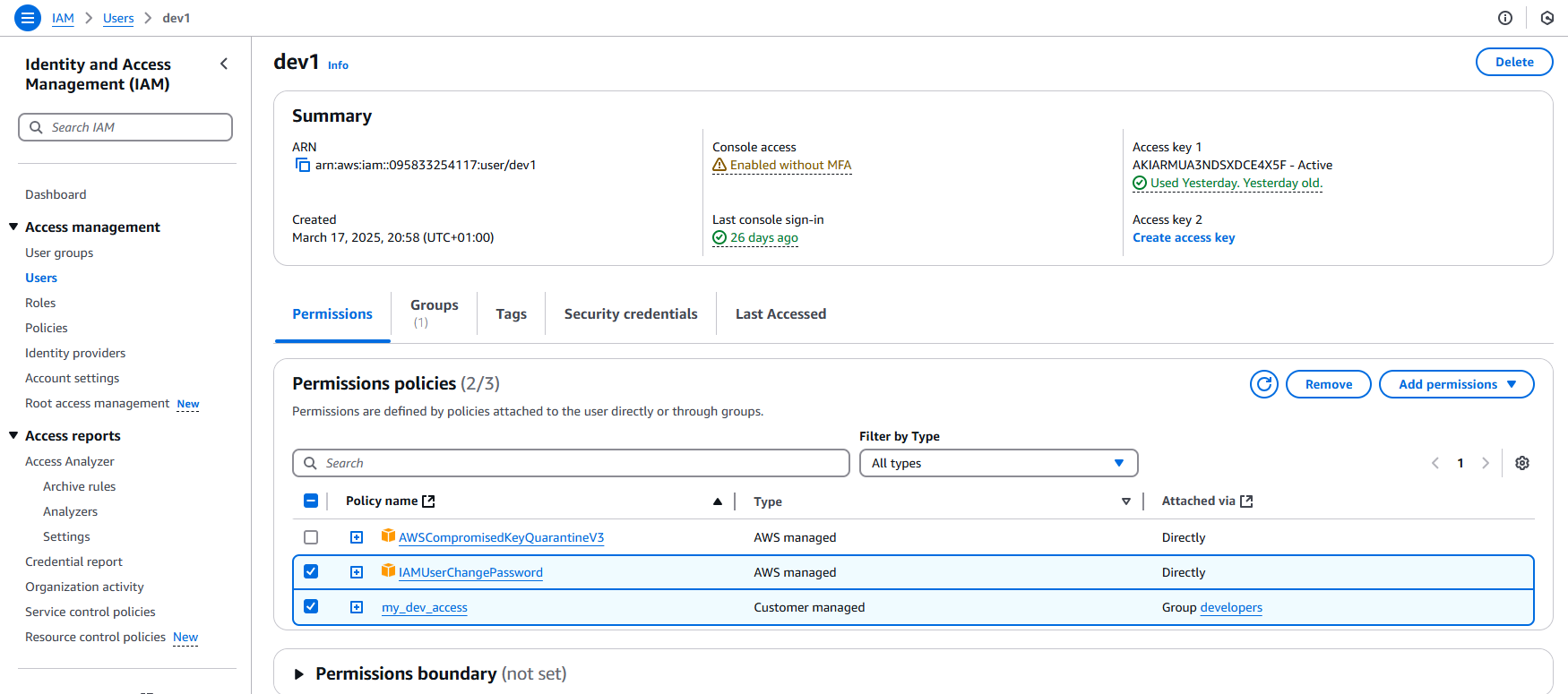1568x694 pixels.
Task: Switch to the Tags tab
Action: pyautogui.click(x=512, y=314)
